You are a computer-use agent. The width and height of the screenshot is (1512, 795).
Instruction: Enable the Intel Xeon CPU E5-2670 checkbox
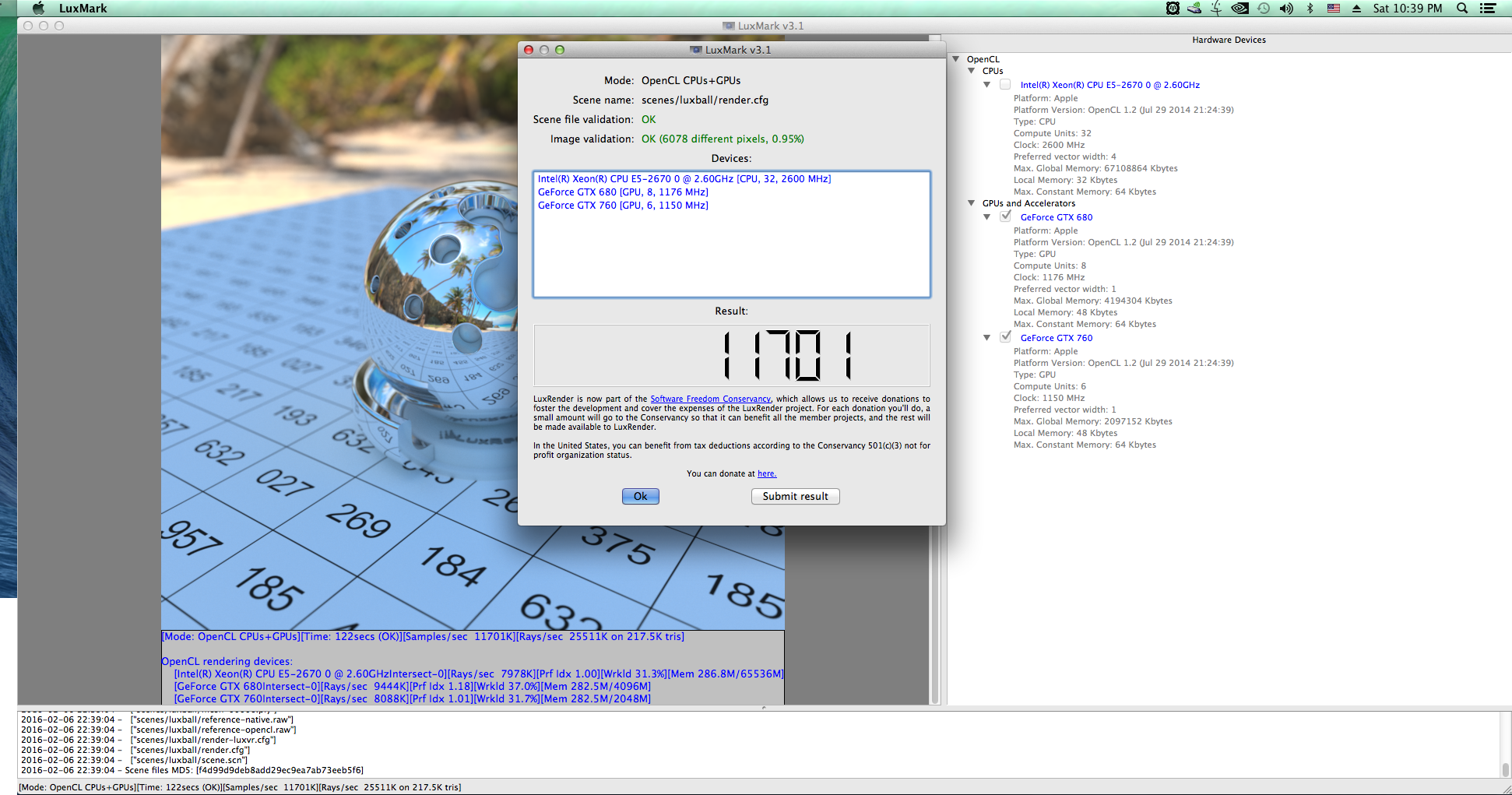(1005, 85)
